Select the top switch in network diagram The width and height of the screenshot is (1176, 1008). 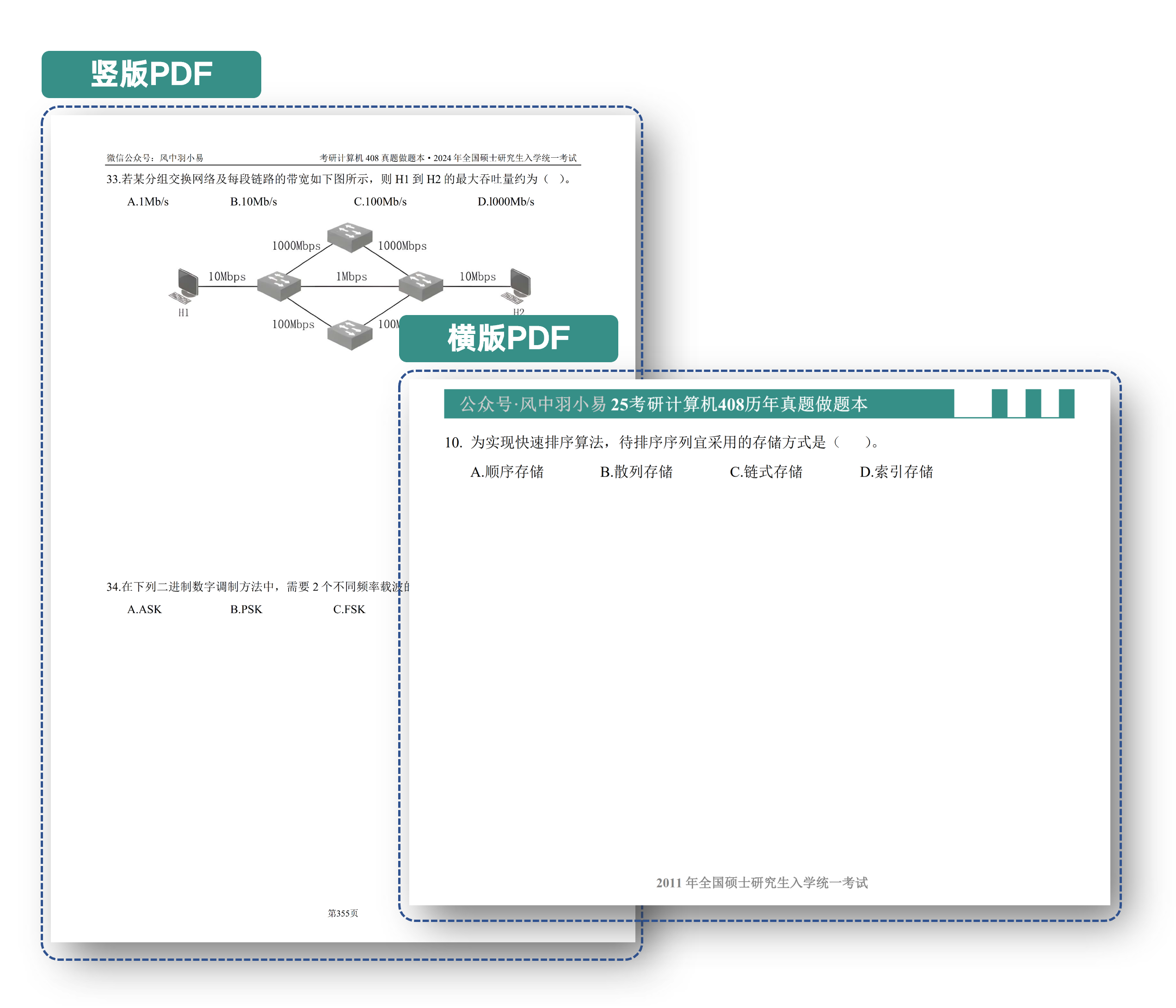point(350,237)
